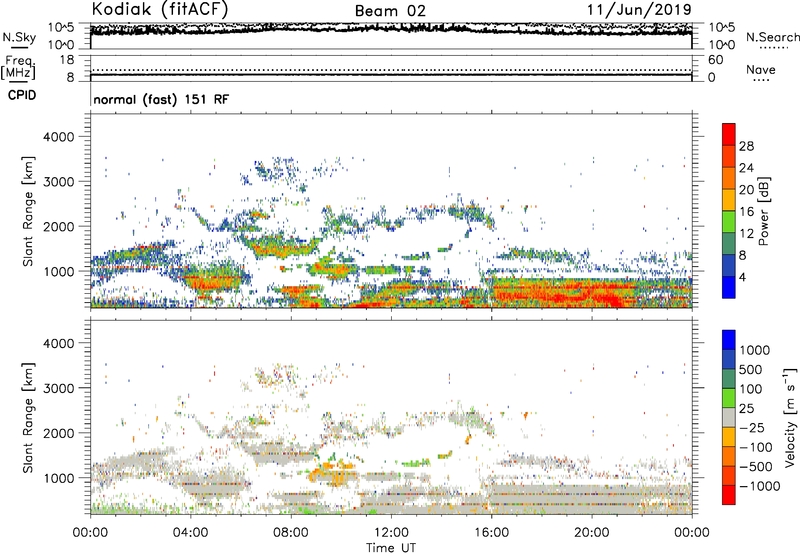Screen dimensions: 800x554
Task: Click the "N.Search" legend label
Action: [772, 37]
